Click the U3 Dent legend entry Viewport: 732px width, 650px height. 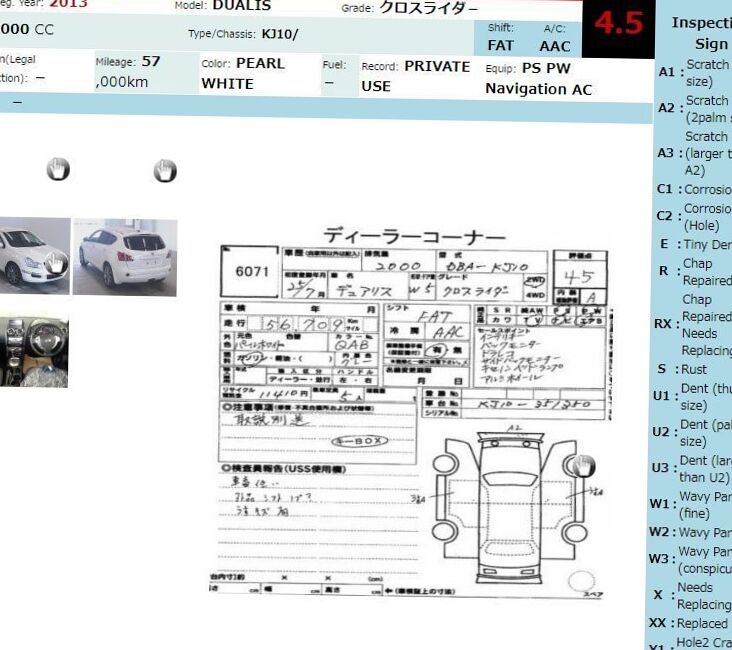coord(691,468)
